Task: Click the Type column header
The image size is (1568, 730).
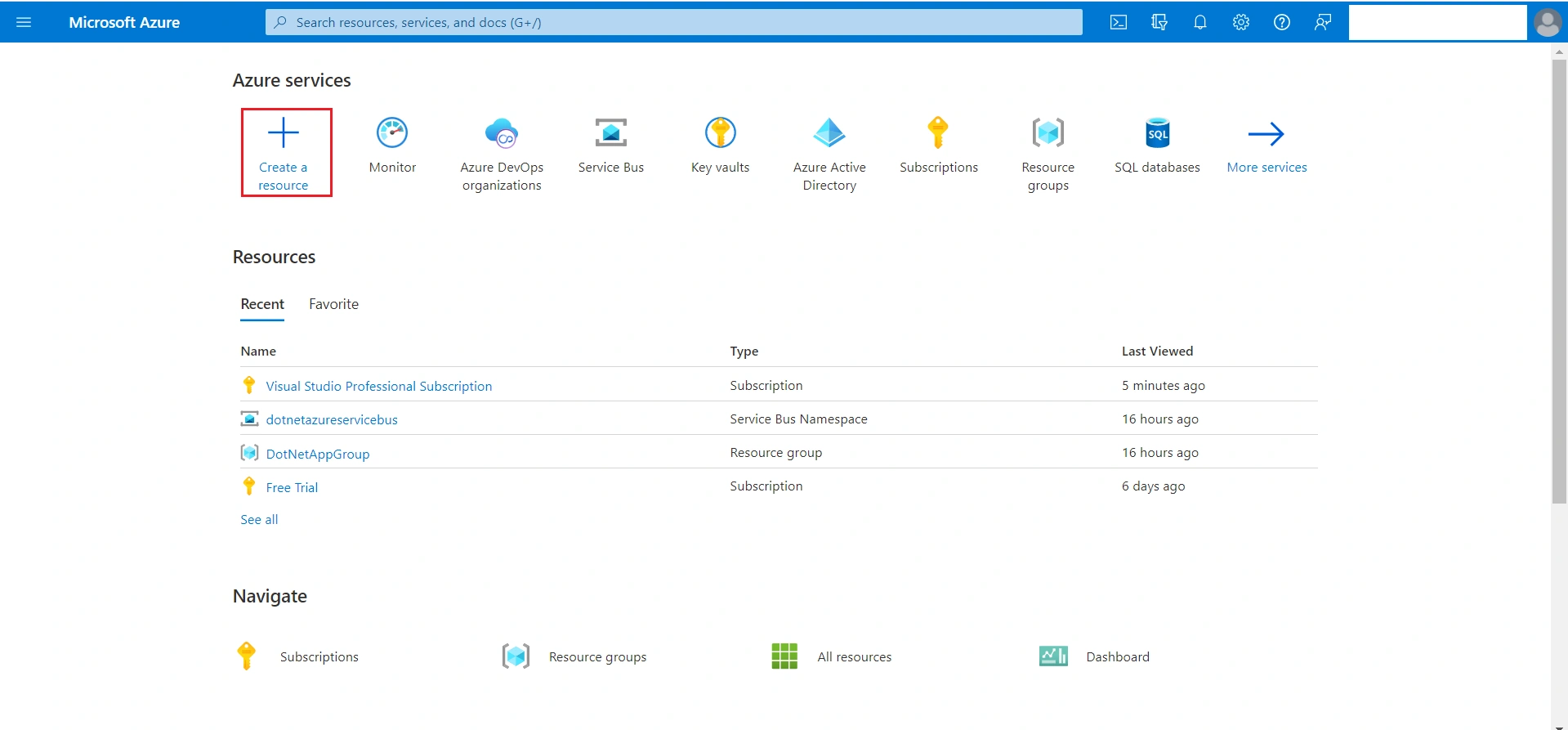Action: (x=744, y=351)
